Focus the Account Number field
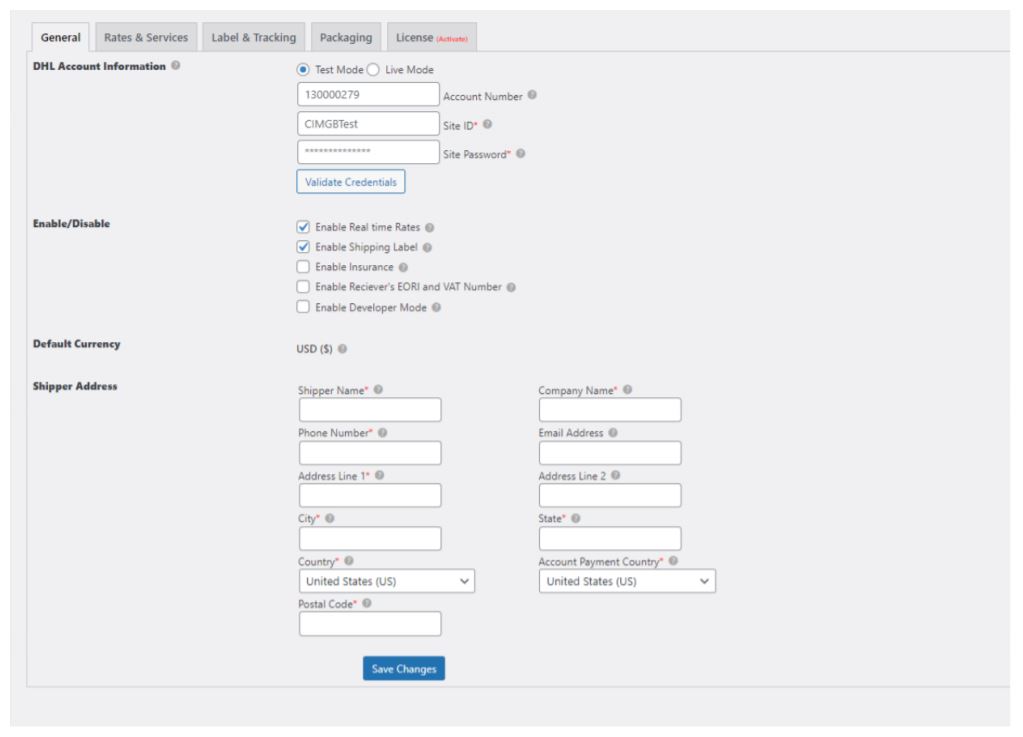Viewport: 1023px width, 737px height. (x=368, y=95)
